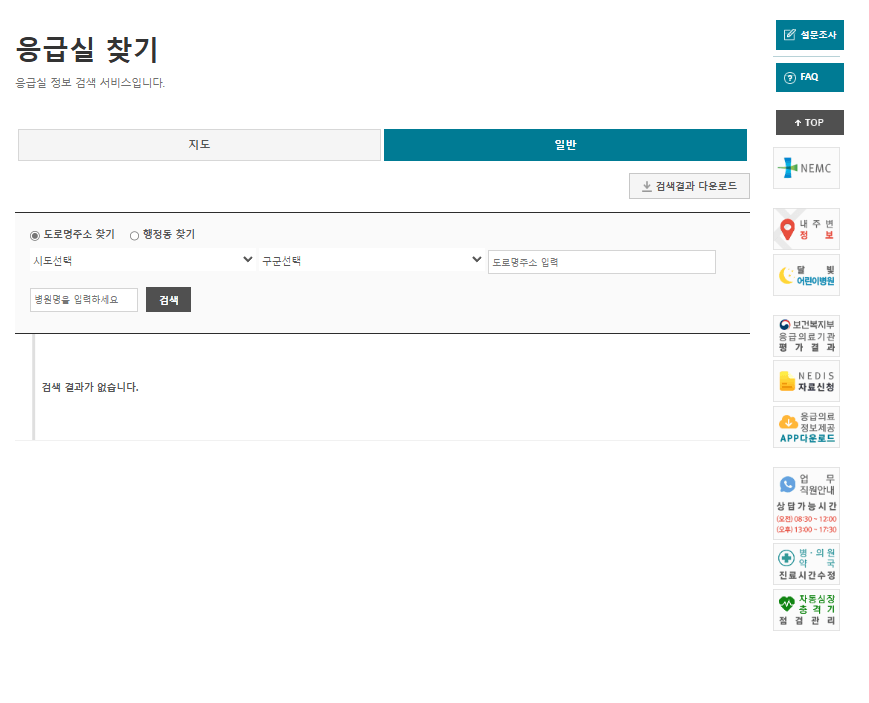Viewport: 869px width, 703px height.
Task: Open the NEMC homepage link
Action: pyautogui.click(x=805, y=168)
